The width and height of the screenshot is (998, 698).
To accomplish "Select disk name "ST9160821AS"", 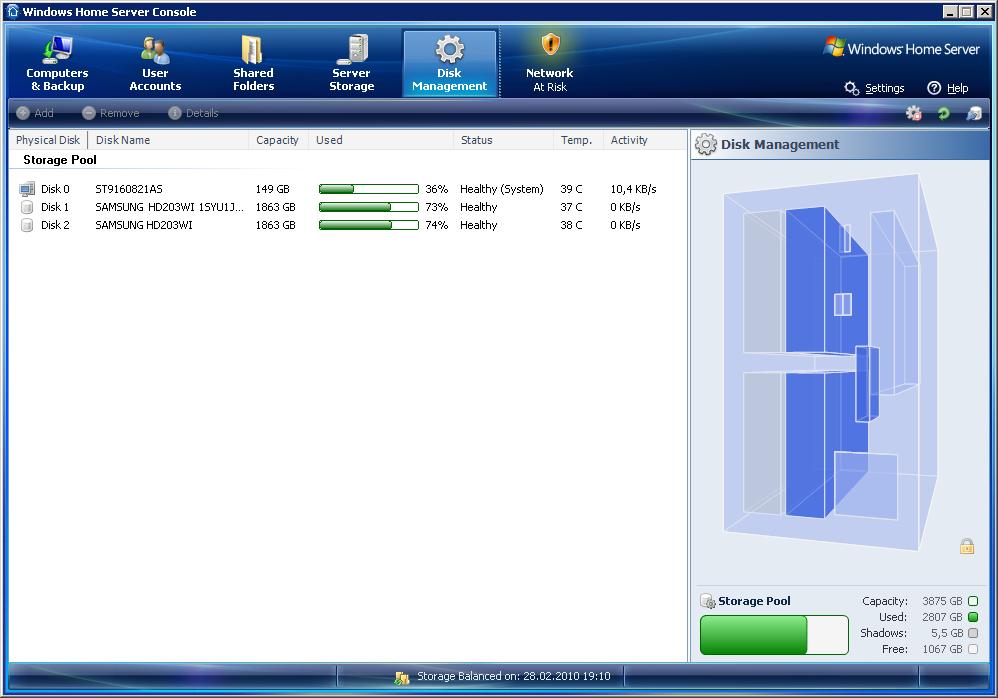I will pos(129,189).
